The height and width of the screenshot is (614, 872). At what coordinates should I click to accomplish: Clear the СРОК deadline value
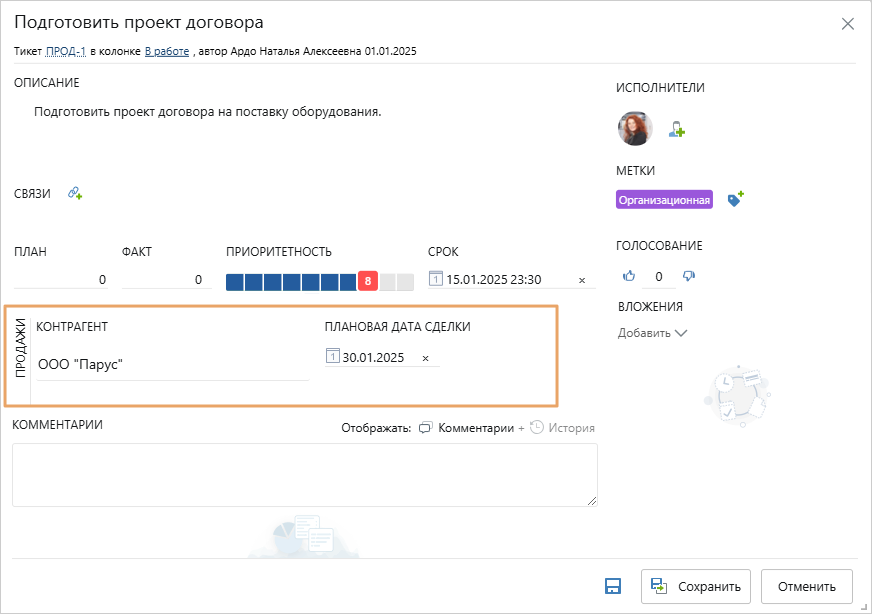point(582,280)
